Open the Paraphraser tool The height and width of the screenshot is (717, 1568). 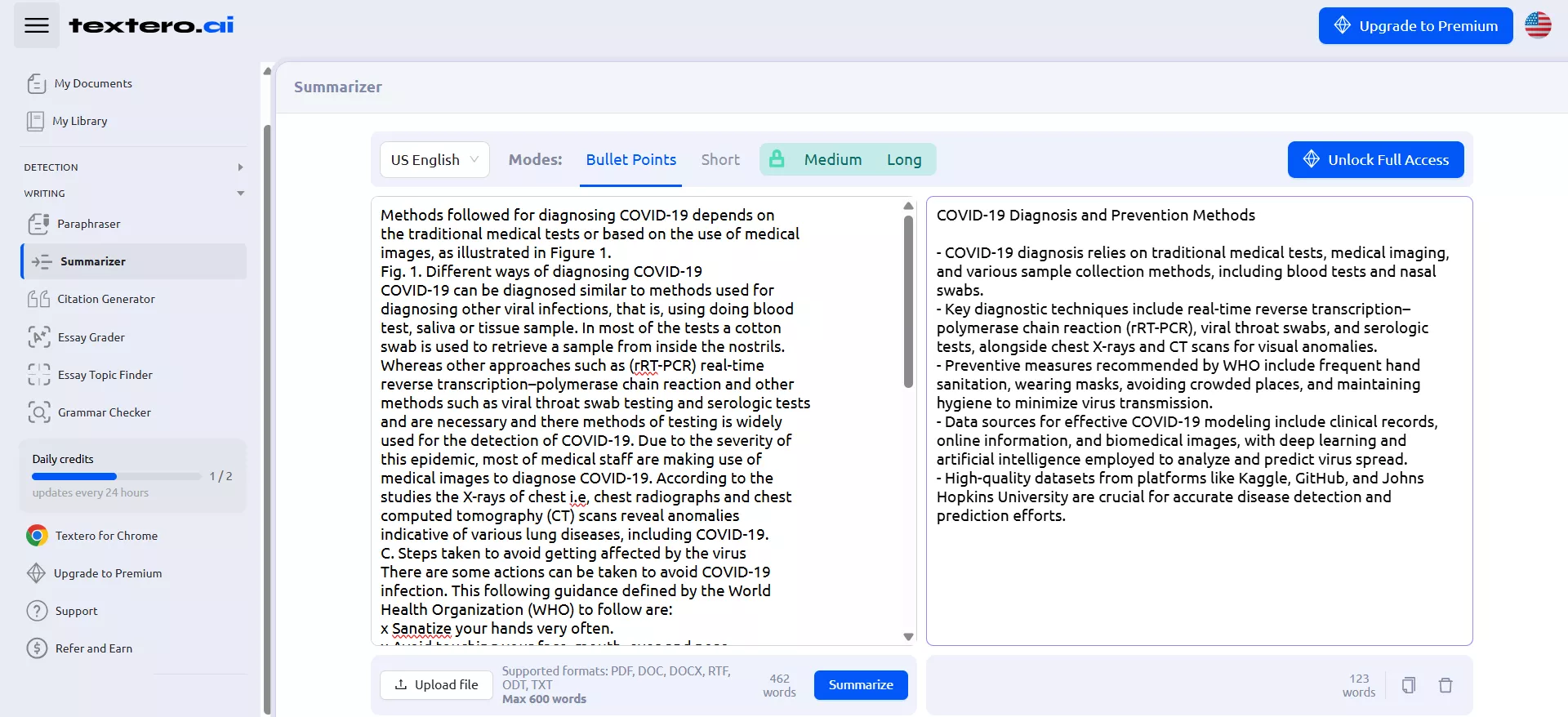[x=88, y=224]
